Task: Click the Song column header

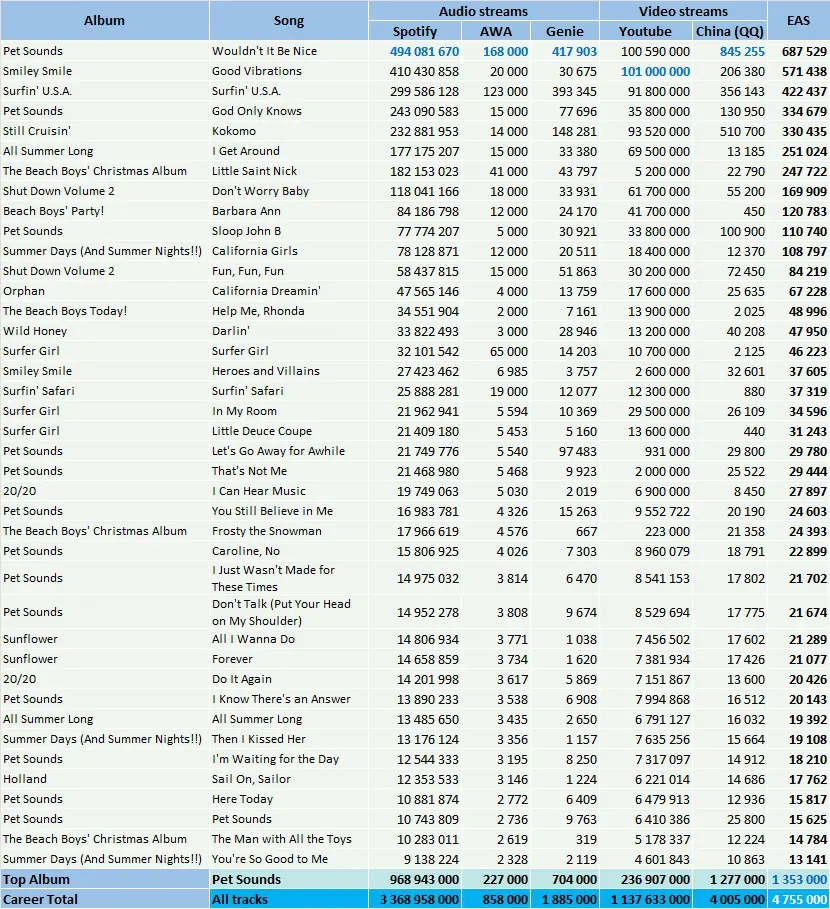Action: pyautogui.click(x=289, y=20)
